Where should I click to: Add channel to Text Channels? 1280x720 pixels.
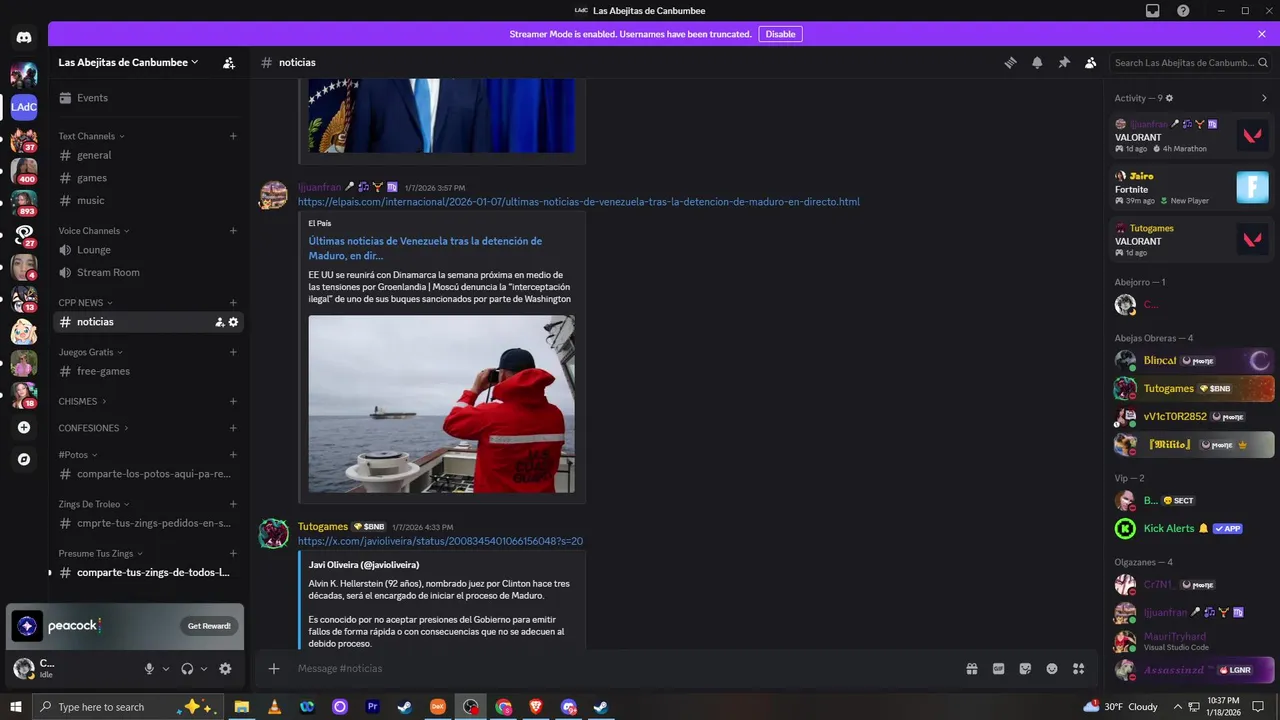233,136
